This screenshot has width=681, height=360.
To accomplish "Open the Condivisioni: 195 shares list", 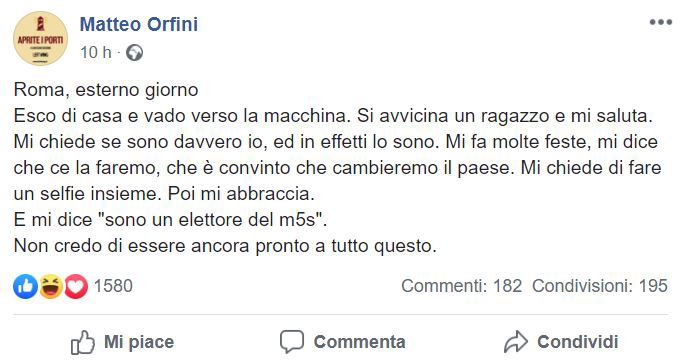I will [x=600, y=286].
